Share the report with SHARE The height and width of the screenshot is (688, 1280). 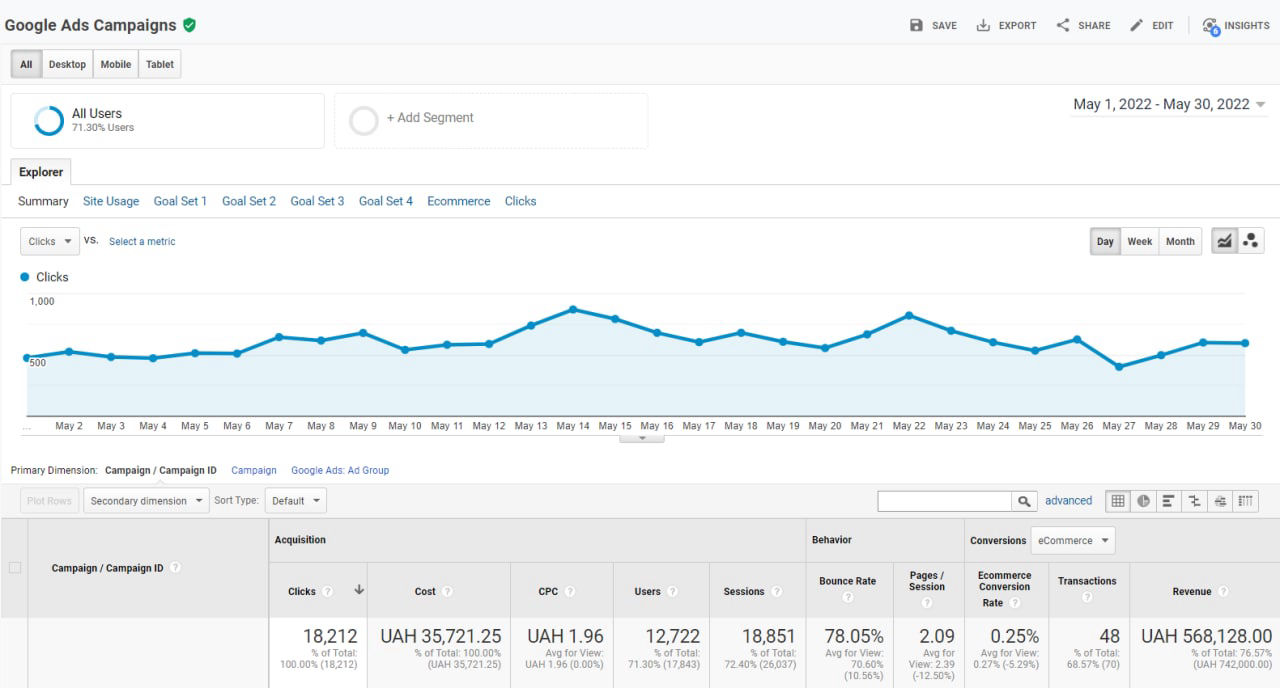tap(1083, 25)
